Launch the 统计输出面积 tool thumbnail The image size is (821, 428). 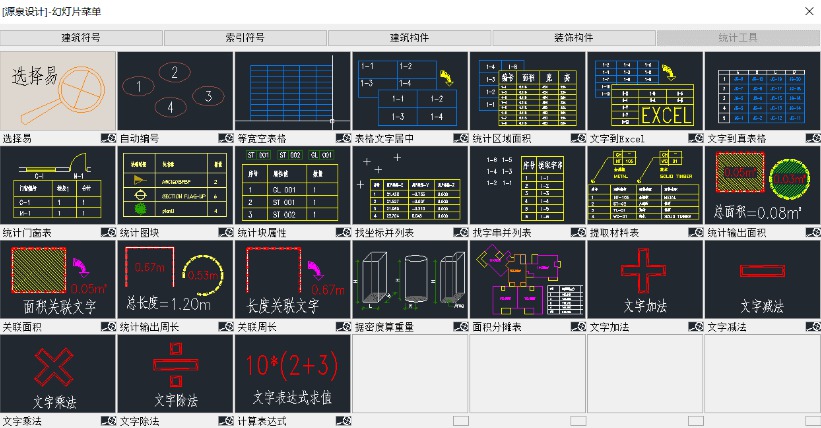(762, 185)
